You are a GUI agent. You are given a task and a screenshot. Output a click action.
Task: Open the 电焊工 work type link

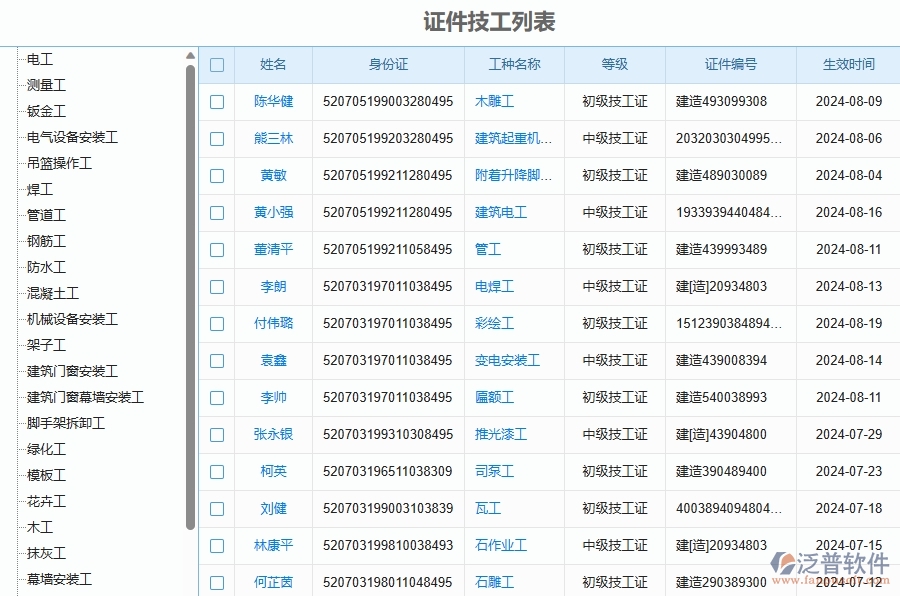(x=494, y=286)
